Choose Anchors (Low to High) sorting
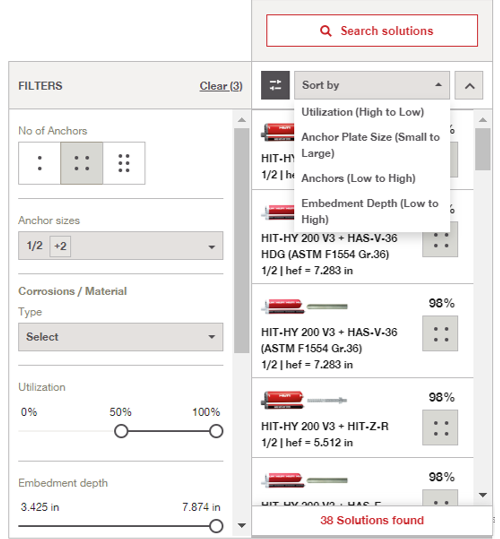The width and height of the screenshot is (500, 539). 358,178
